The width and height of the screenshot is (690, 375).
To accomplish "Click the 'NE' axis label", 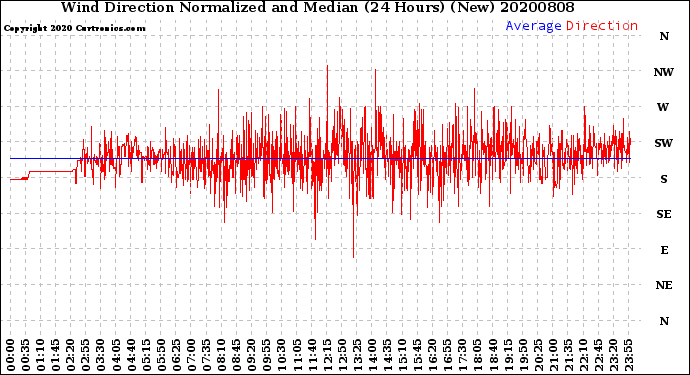I will point(664,286).
